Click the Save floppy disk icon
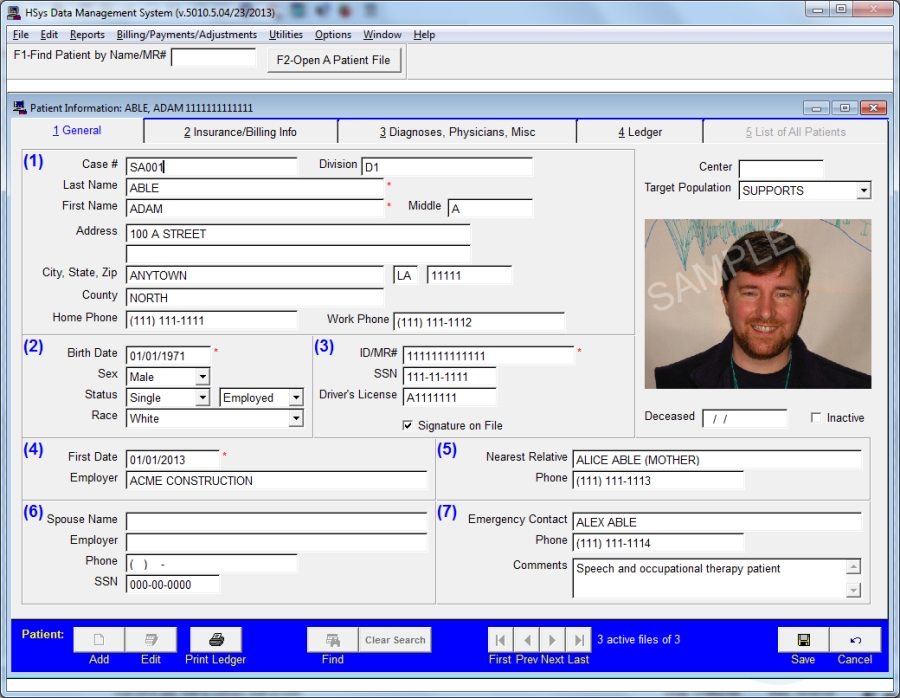Screen dimensions: 900x698 (x=803, y=640)
